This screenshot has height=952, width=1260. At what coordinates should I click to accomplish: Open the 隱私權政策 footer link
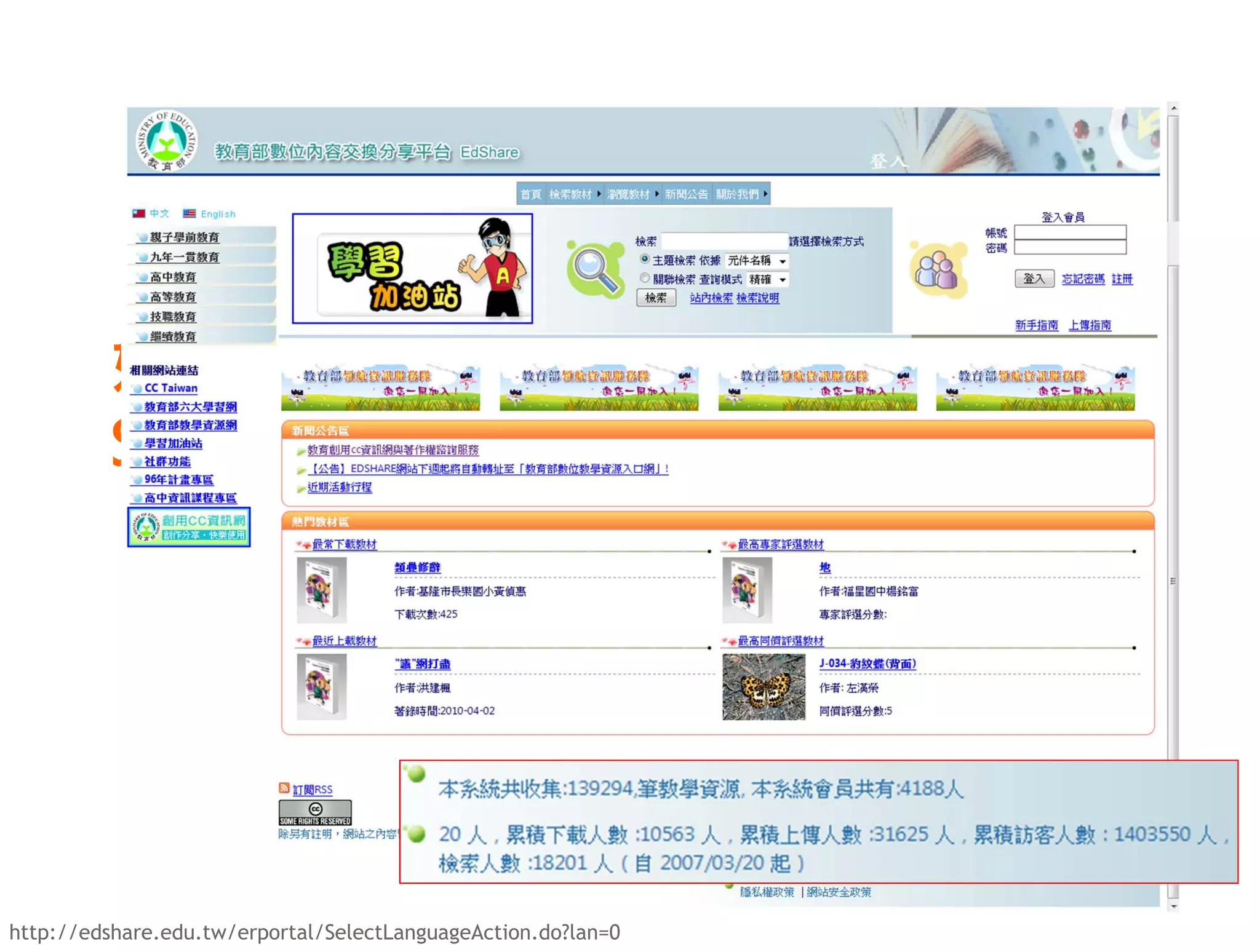767,892
